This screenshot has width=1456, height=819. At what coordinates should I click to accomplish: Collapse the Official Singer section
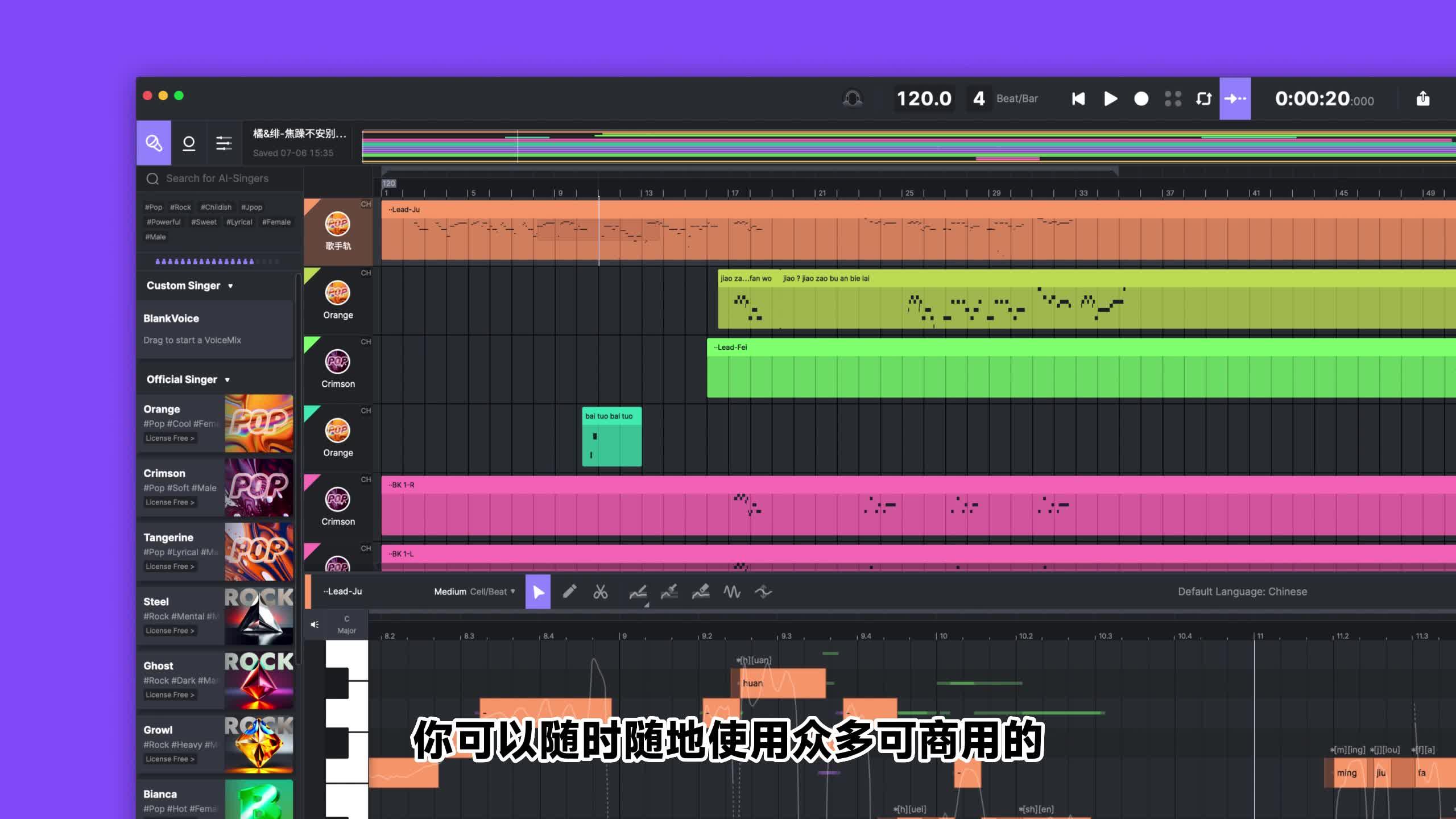pos(228,379)
